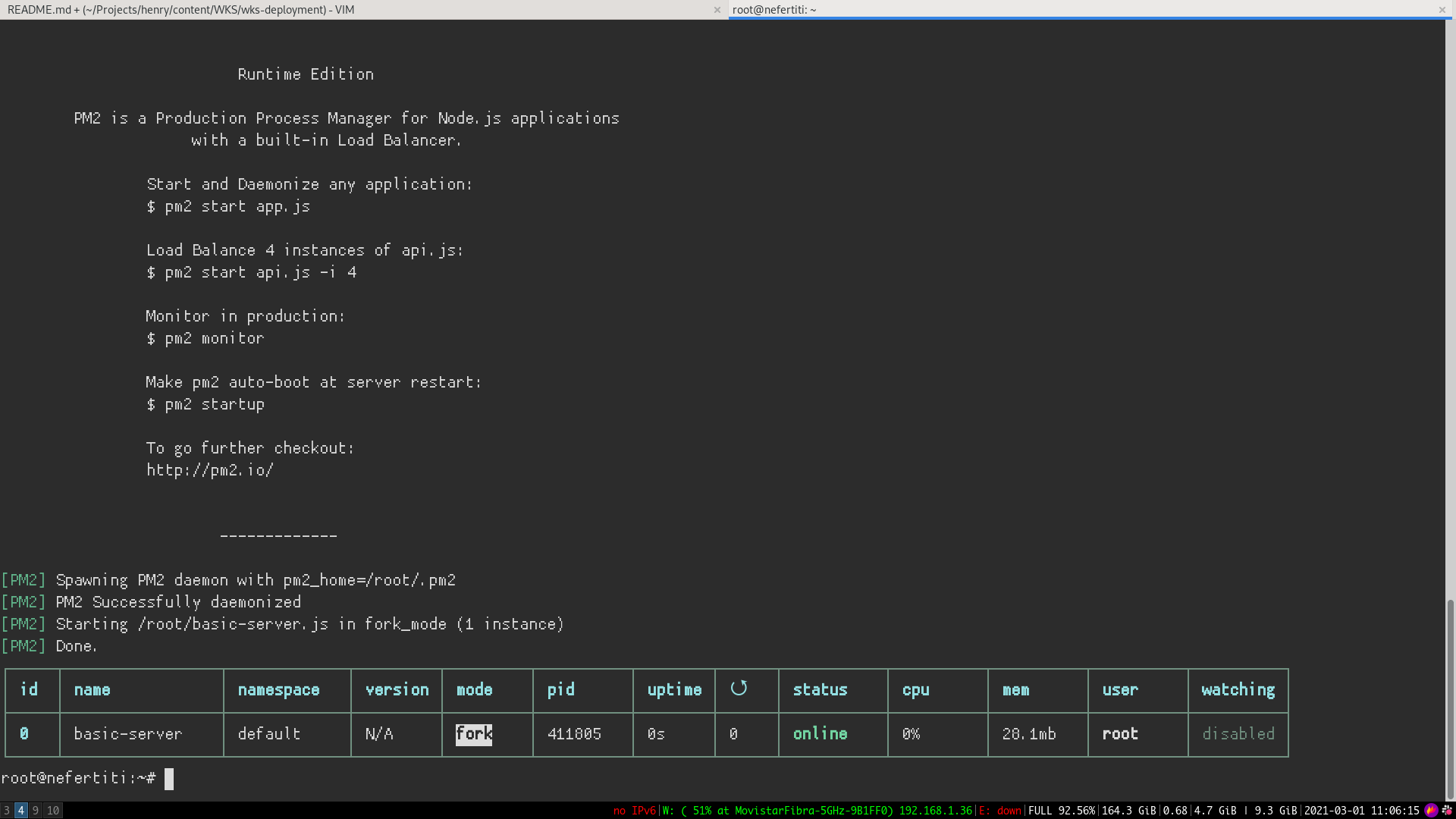Click the basic-server process name

click(x=128, y=734)
